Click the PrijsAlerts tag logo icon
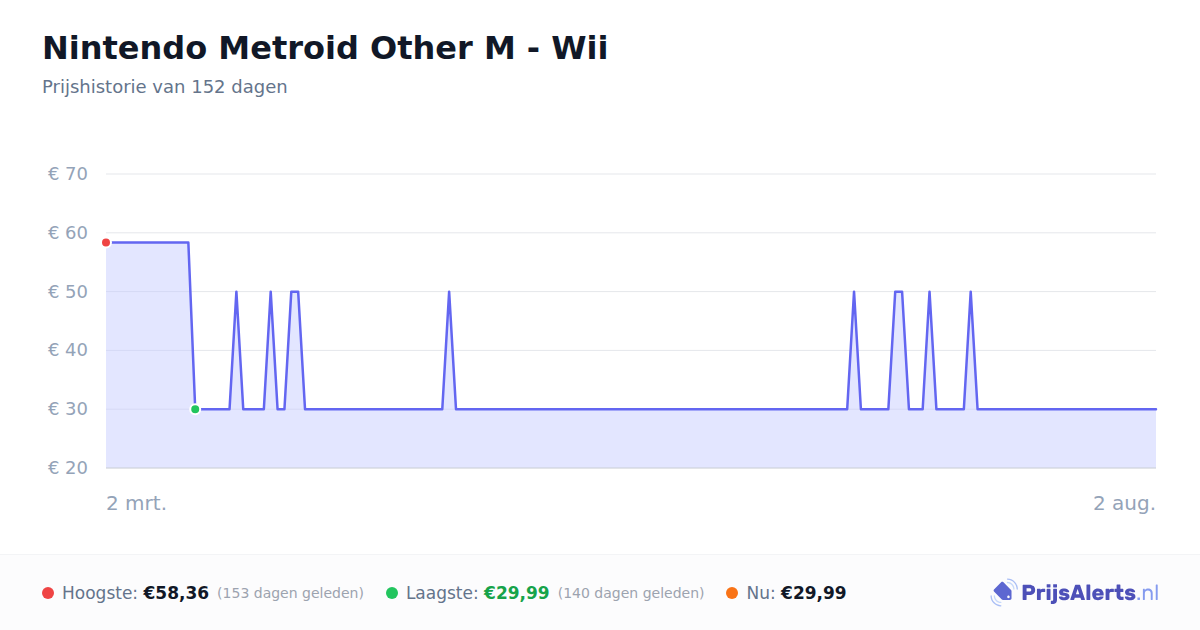Image resolution: width=1200 pixels, height=630 pixels. [x=1003, y=593]
